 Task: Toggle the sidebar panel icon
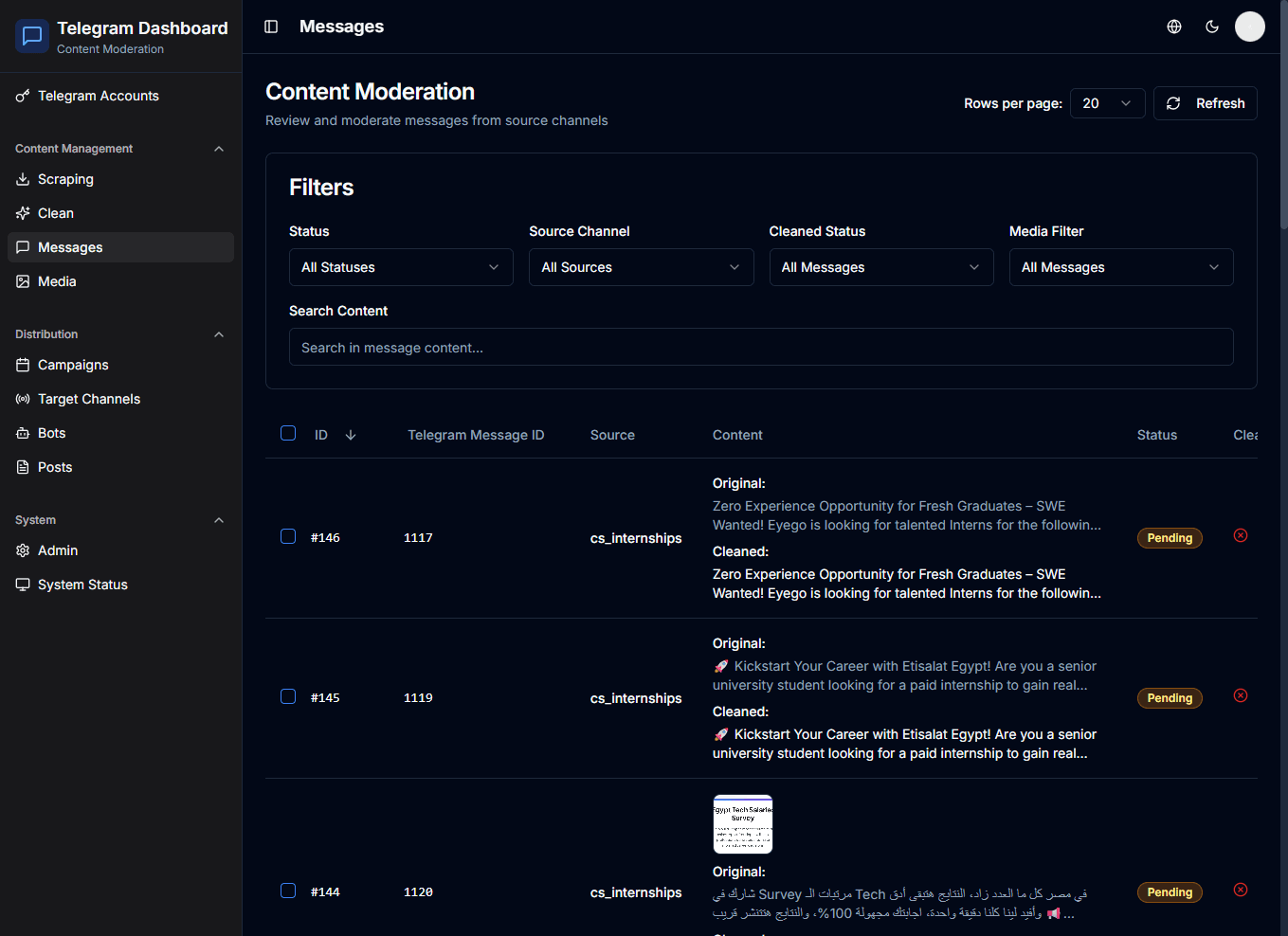click(x=271, y=27)
